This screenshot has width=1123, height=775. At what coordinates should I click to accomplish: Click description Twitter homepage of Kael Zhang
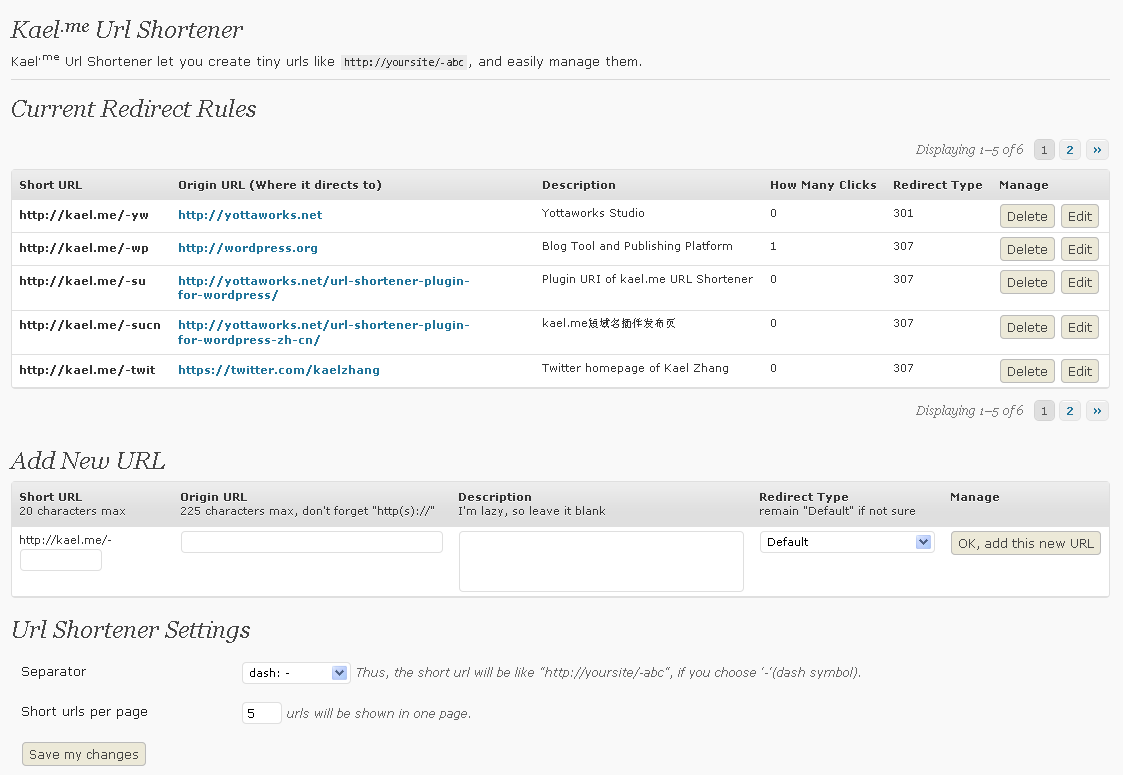635,368
